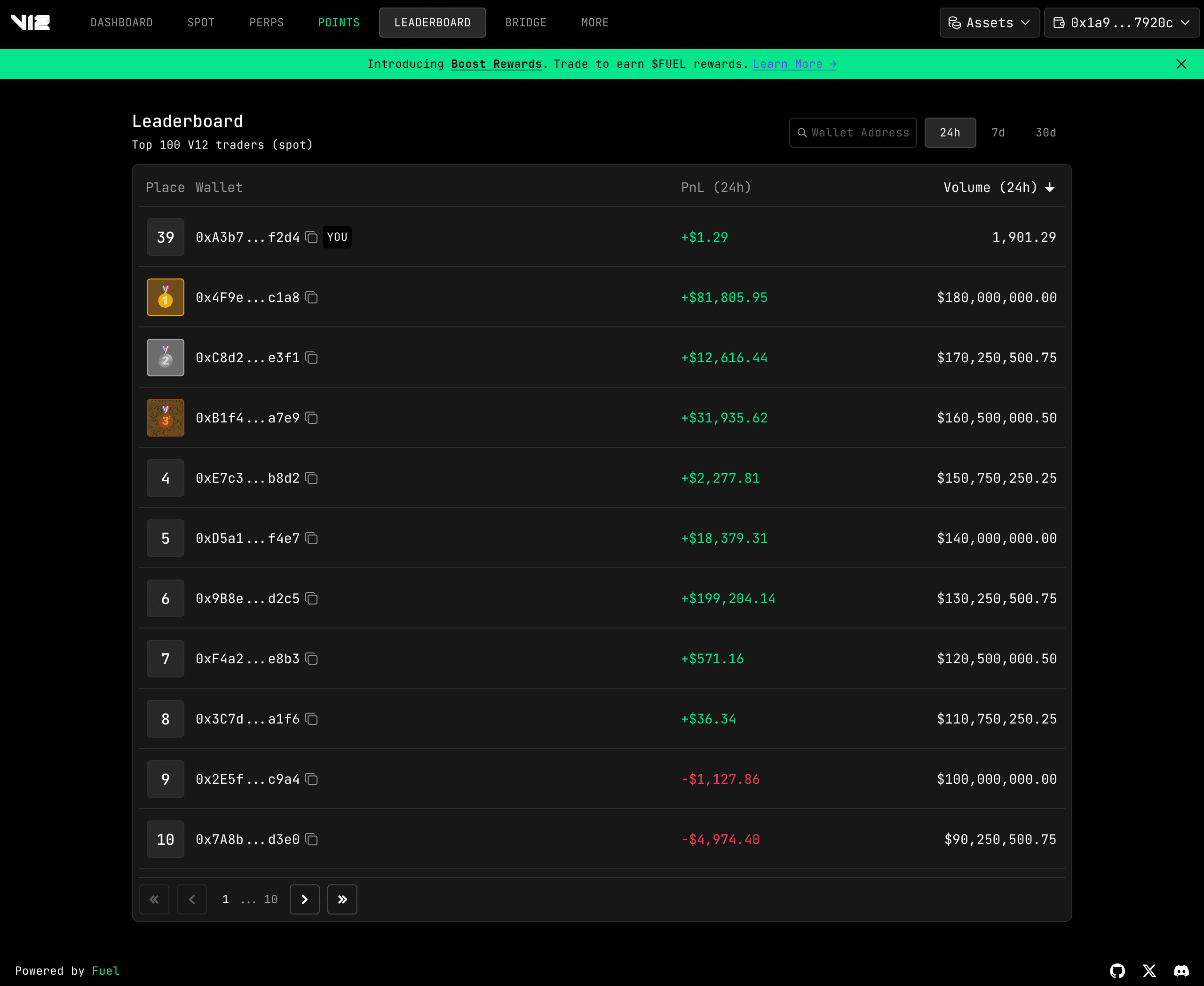Click the Wallet Address search field

(x=853, y=132)
